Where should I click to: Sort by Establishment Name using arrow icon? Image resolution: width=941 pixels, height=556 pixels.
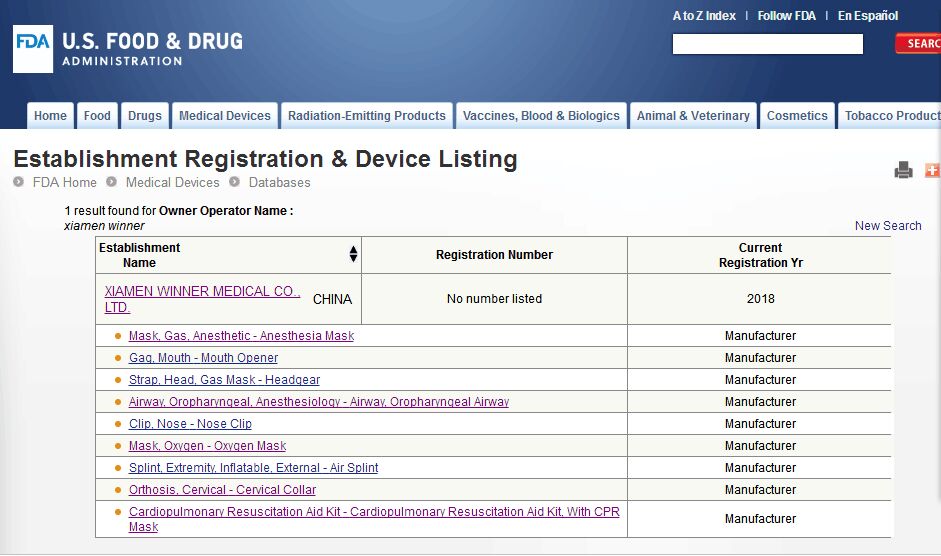pyautogui.click(x=353, y=254)
